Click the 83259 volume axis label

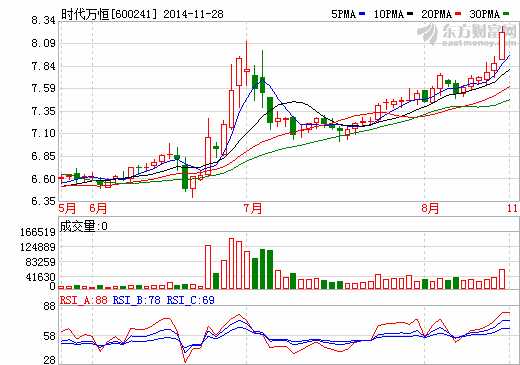click(40, 262)
